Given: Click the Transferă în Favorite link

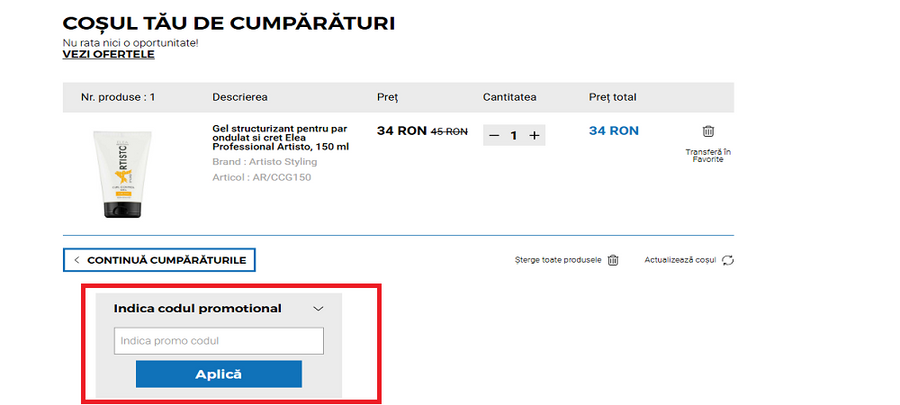Looking at the screenshot, I should (708, 155).
